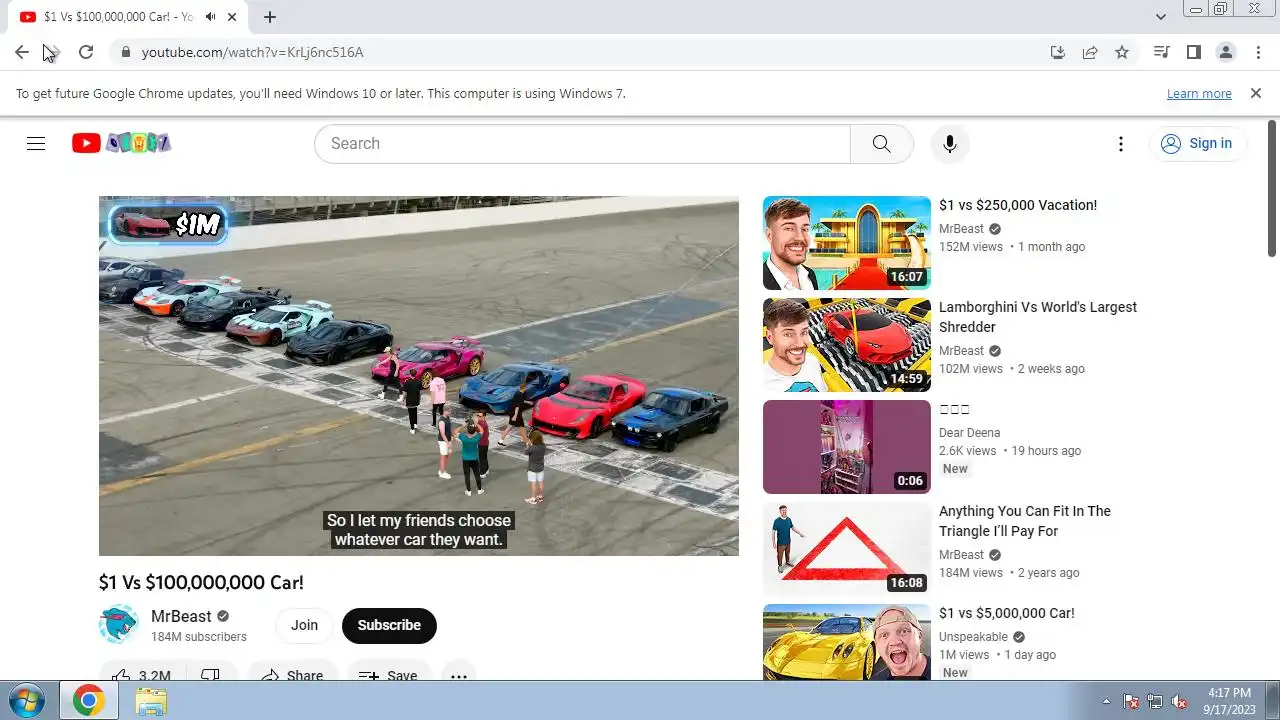This screenshot has width=1280, height=720.
Task: Open the tab search chevron
Action: pos(1161,17)
